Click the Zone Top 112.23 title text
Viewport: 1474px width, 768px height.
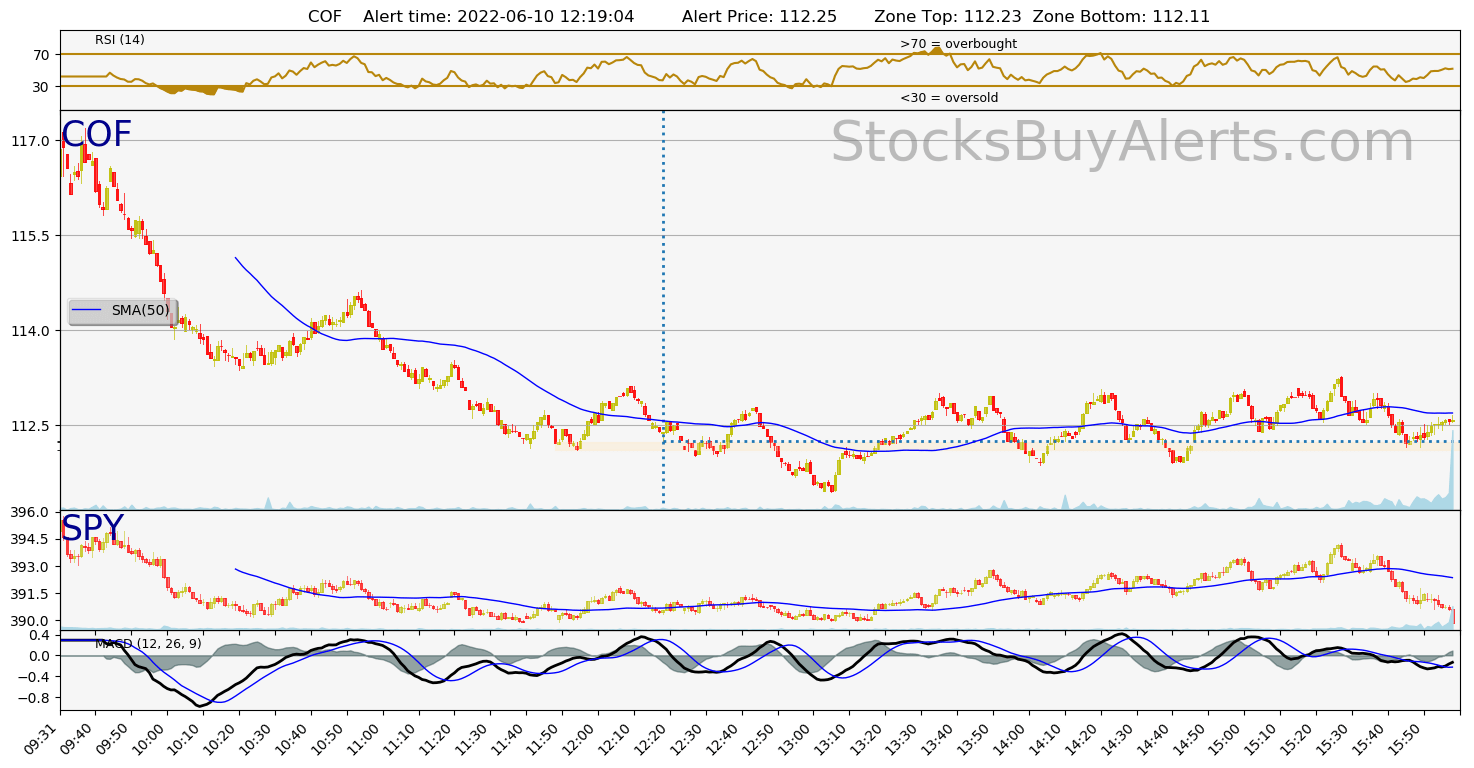coord(947,16)
